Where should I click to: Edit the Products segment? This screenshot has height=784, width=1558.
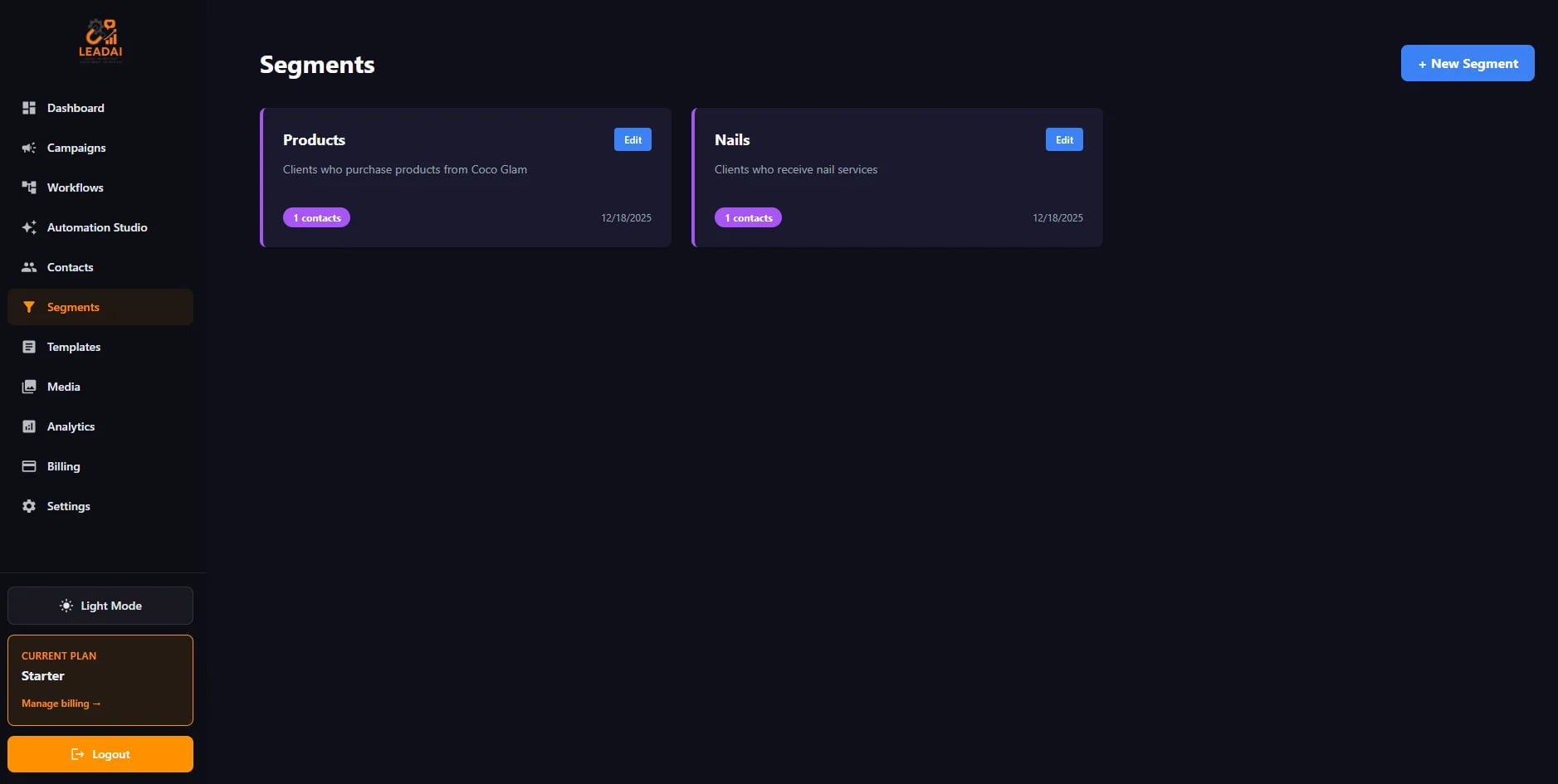(x=632, y=139)
